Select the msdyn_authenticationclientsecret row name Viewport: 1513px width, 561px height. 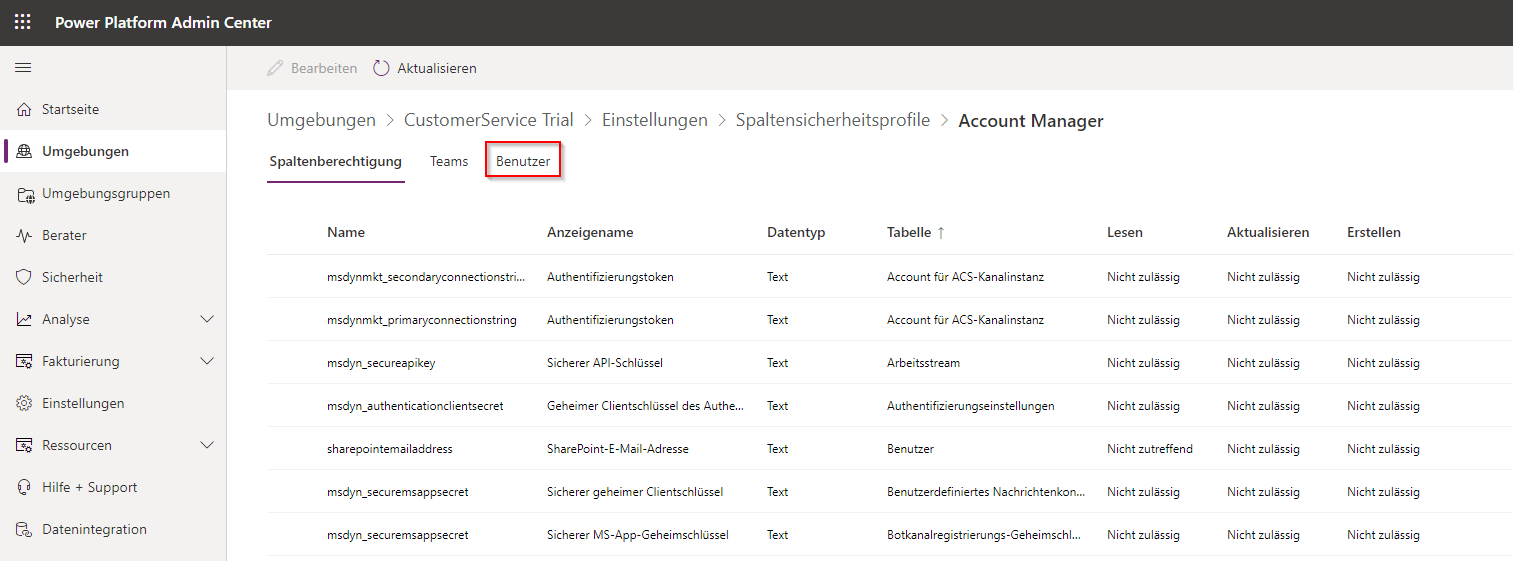click(x=415, y=406)
